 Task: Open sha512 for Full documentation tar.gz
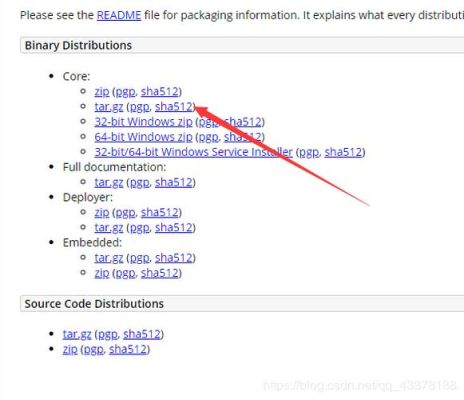coord(174,182)
